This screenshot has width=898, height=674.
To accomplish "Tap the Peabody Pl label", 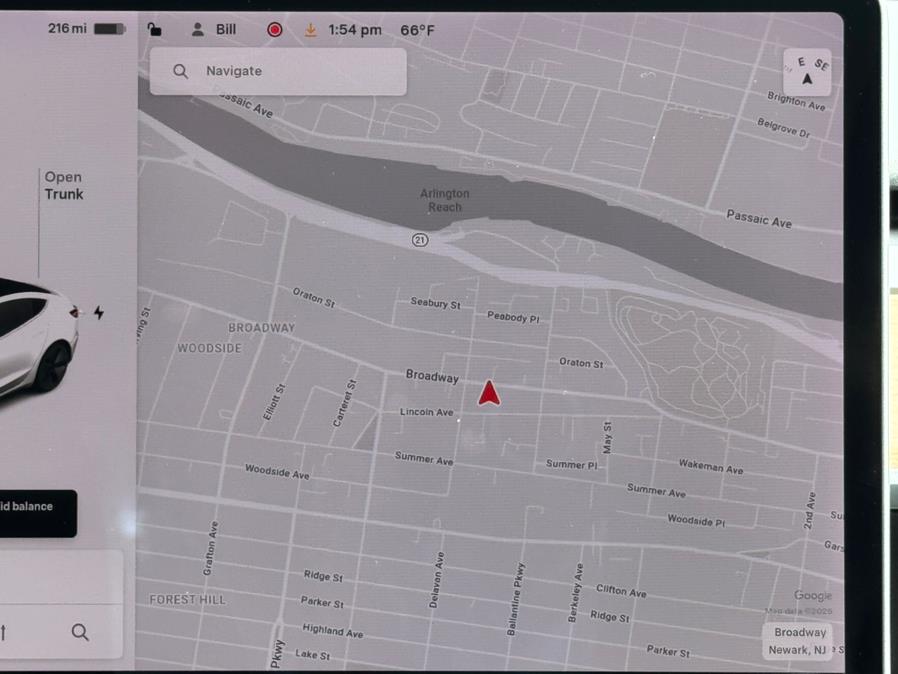I will (x=513, y=317).
